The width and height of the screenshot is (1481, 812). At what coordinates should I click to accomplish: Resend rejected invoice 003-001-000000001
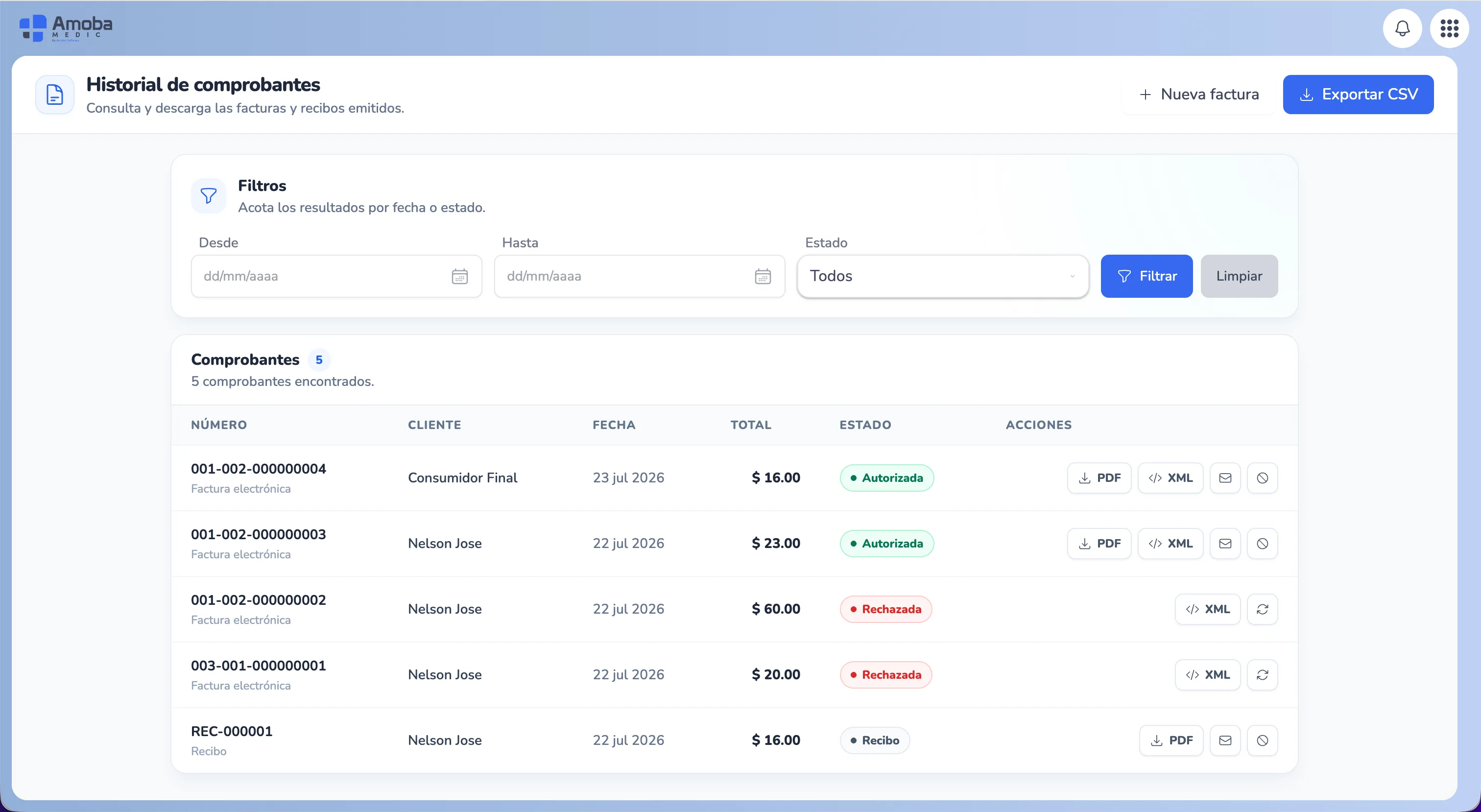[1263, 674]
